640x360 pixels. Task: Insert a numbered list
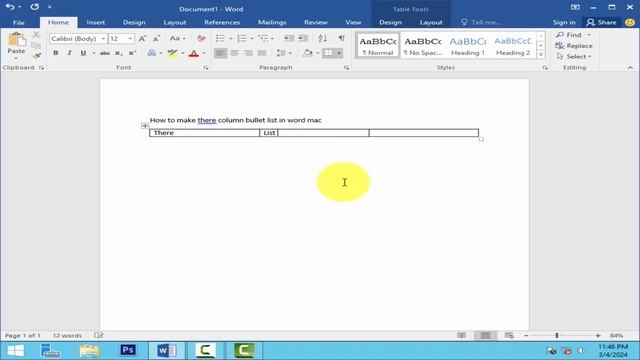tap(242, 38)
